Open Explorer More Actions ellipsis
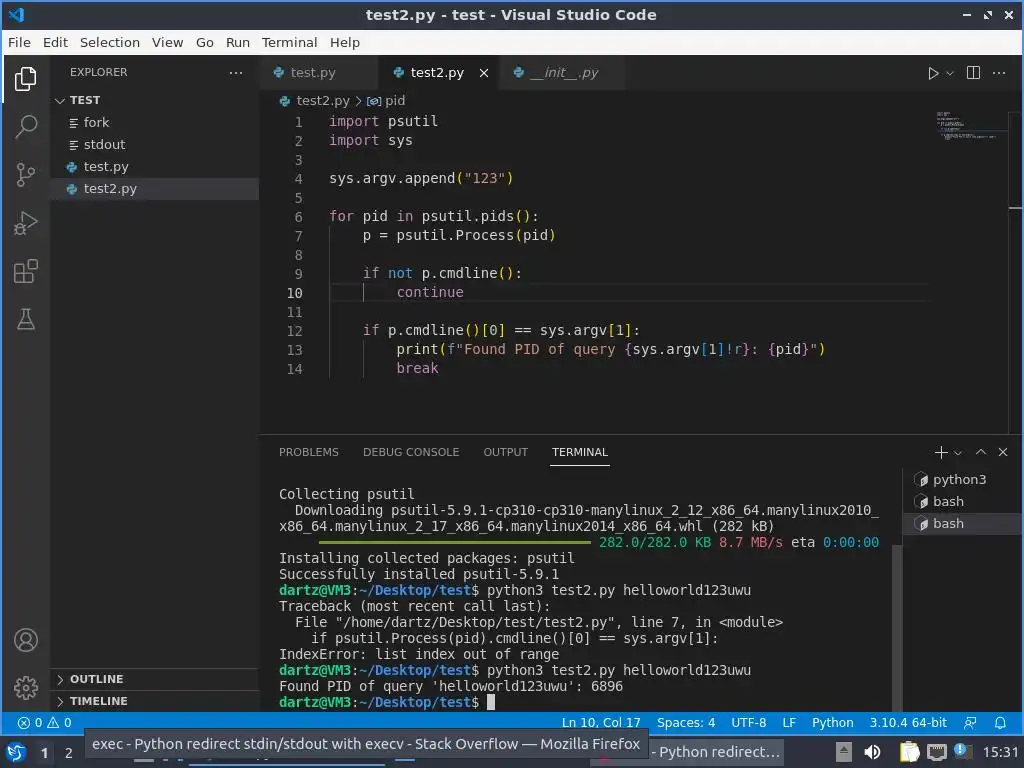Viewport: 1024px width, 768px height. (x=236, y=72)
